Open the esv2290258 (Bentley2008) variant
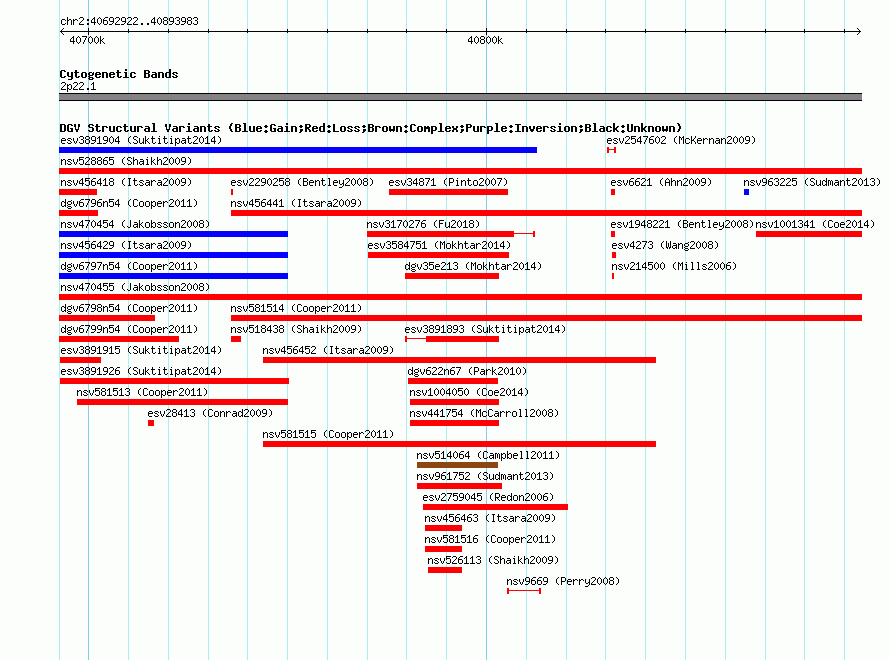890x660 pixels. [x=302, y=182]
